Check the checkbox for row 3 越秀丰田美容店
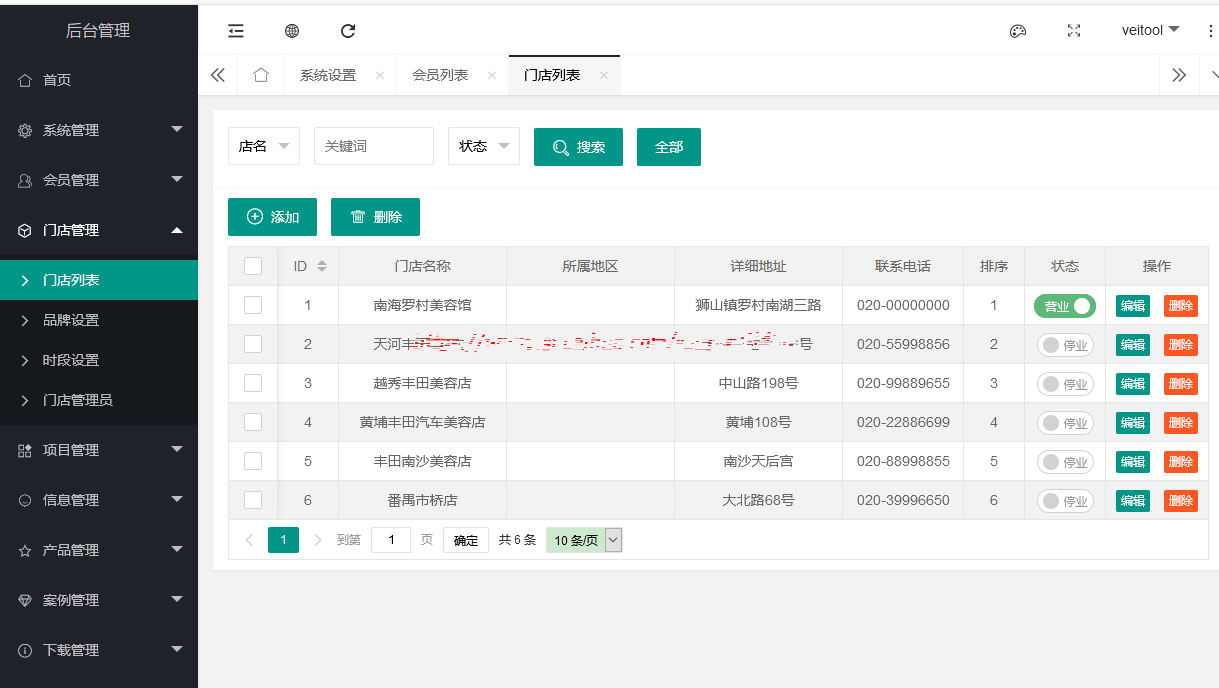 (253, 383)
